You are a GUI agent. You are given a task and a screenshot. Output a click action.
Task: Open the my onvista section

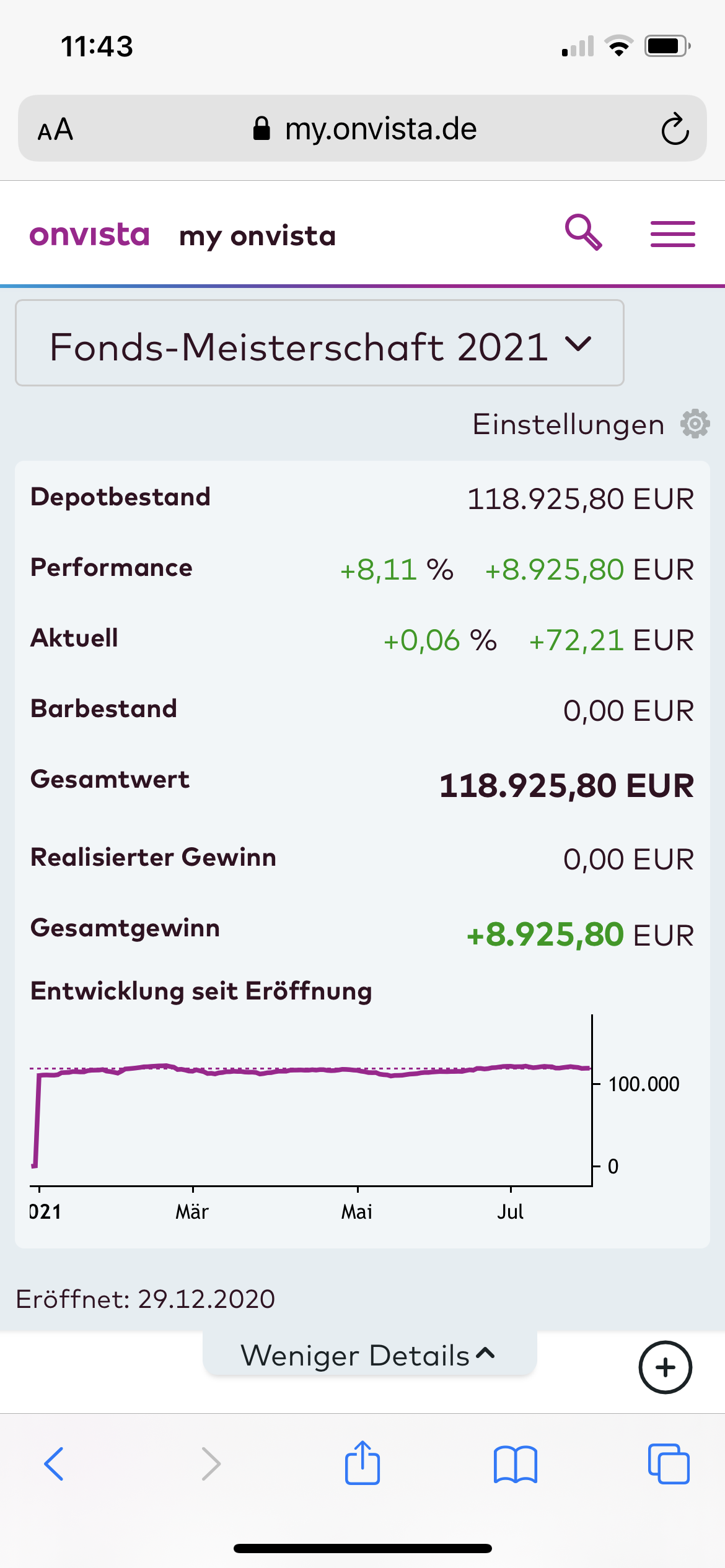257,236
